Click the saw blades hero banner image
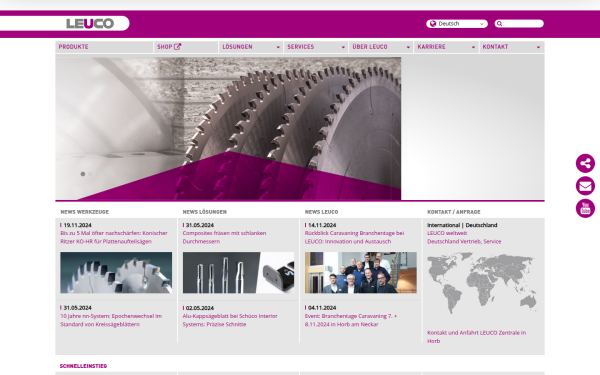The height and width of the screenshot is (375, 600). (228, 129)
